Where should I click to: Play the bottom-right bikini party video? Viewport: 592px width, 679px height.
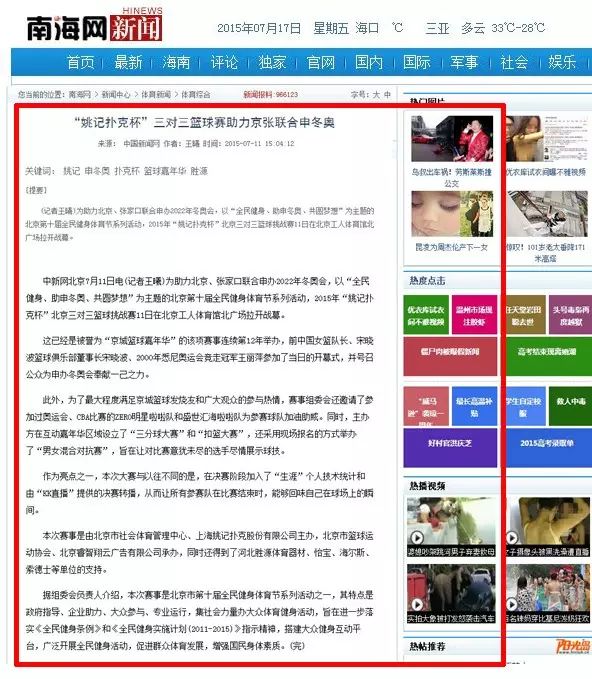tap(548, 594)
